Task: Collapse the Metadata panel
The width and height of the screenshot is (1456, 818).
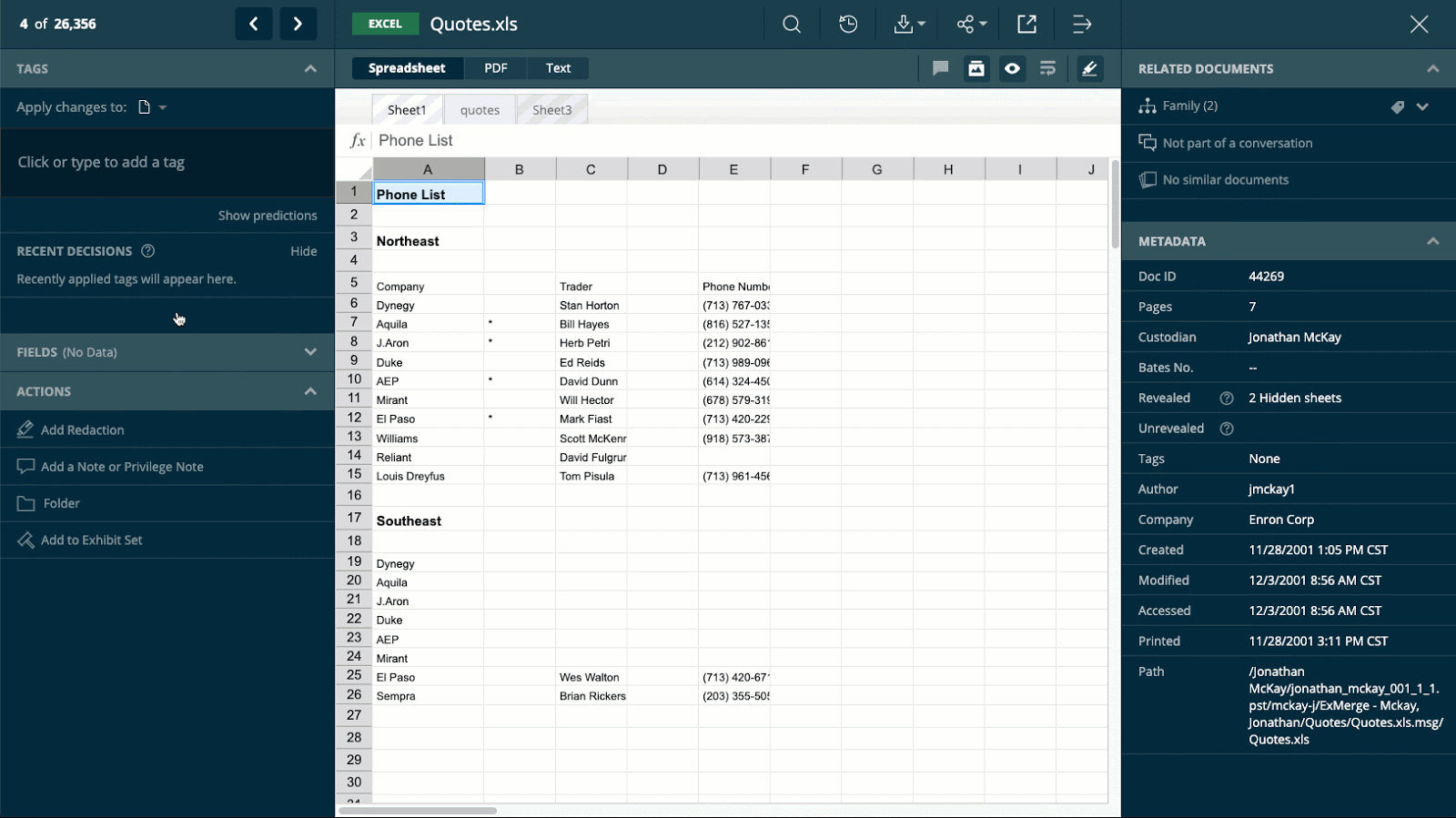Action: point(1432,241)
